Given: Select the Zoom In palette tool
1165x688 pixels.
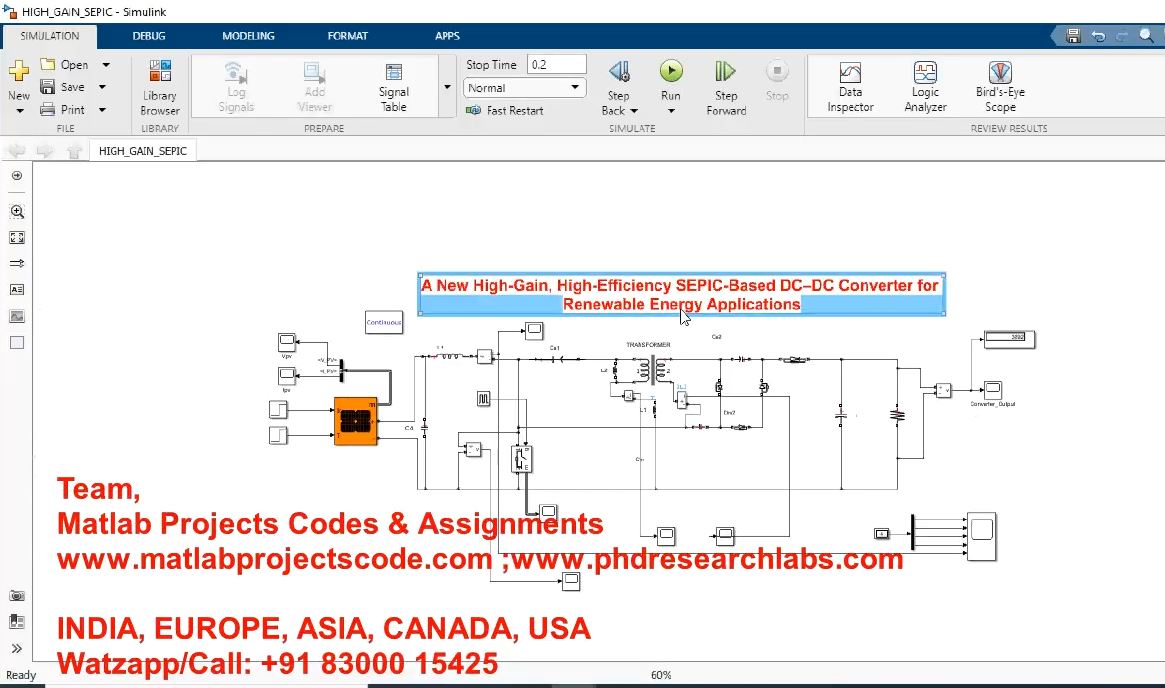Looking at the screenshot, I should point(17,212).
